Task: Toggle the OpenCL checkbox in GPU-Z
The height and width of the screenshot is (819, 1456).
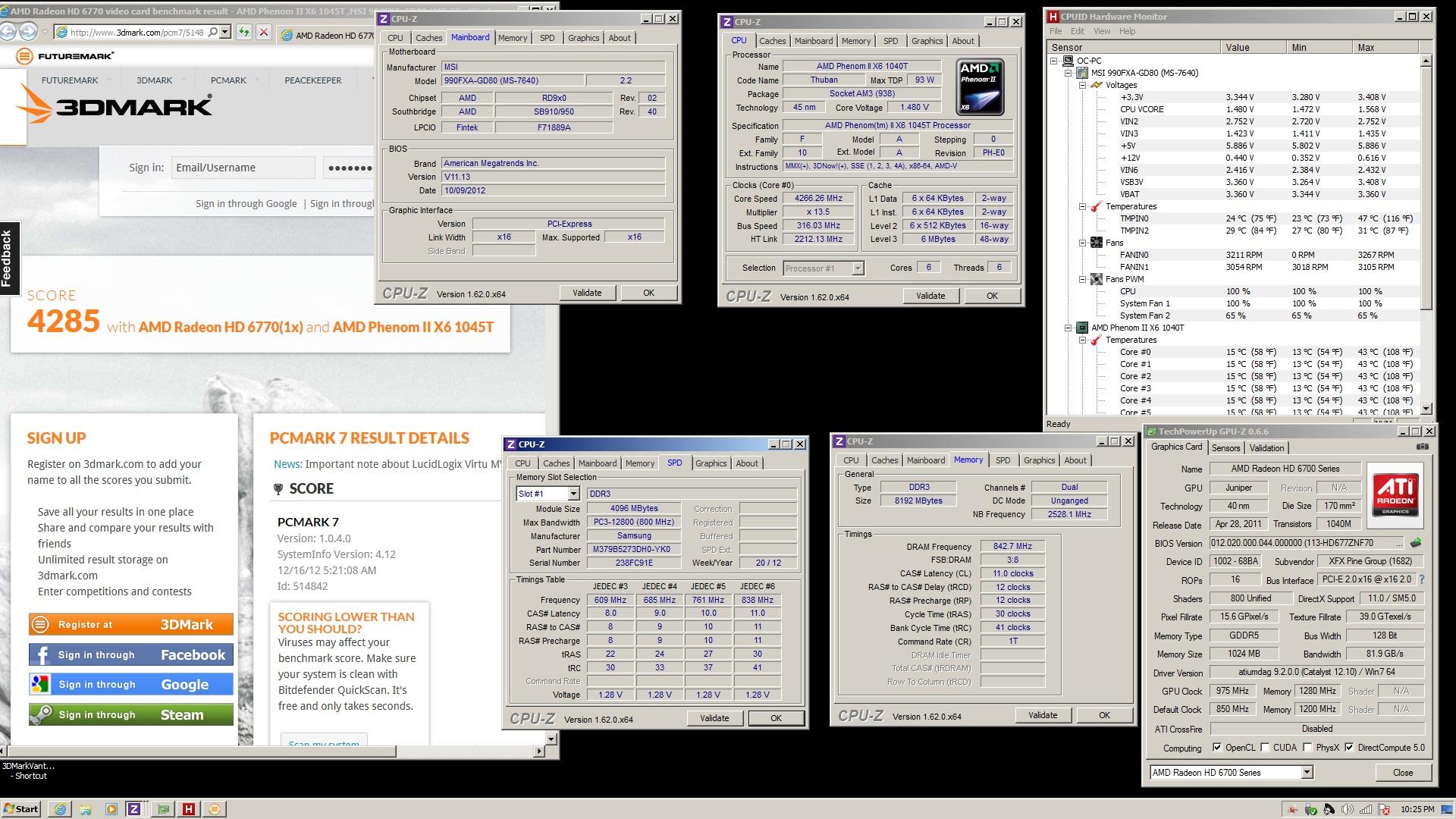Action: 1217,748
